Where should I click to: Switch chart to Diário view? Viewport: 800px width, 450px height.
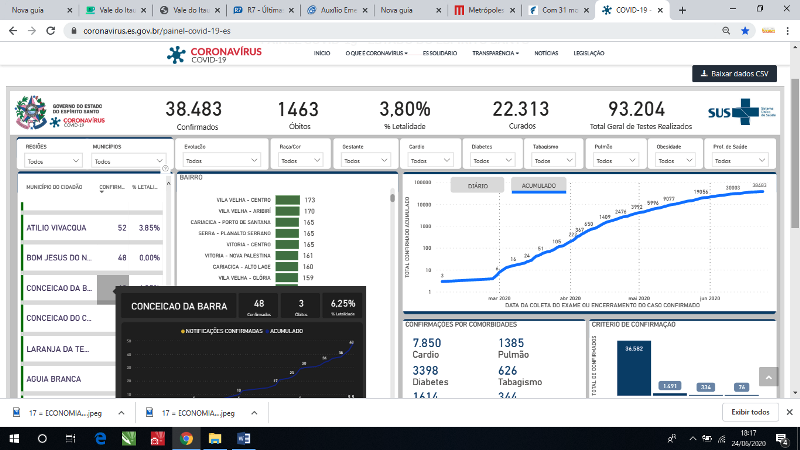pos(478,185)
